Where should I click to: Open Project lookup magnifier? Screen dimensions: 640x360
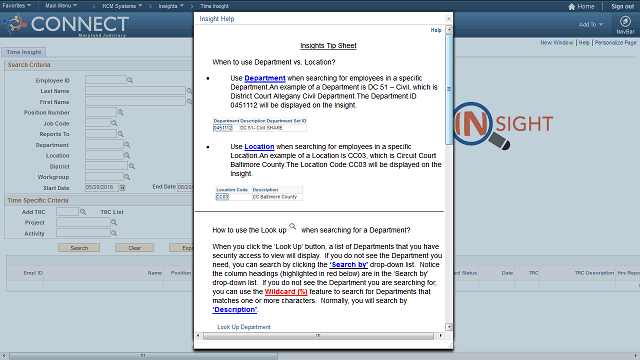click(114, 222)
